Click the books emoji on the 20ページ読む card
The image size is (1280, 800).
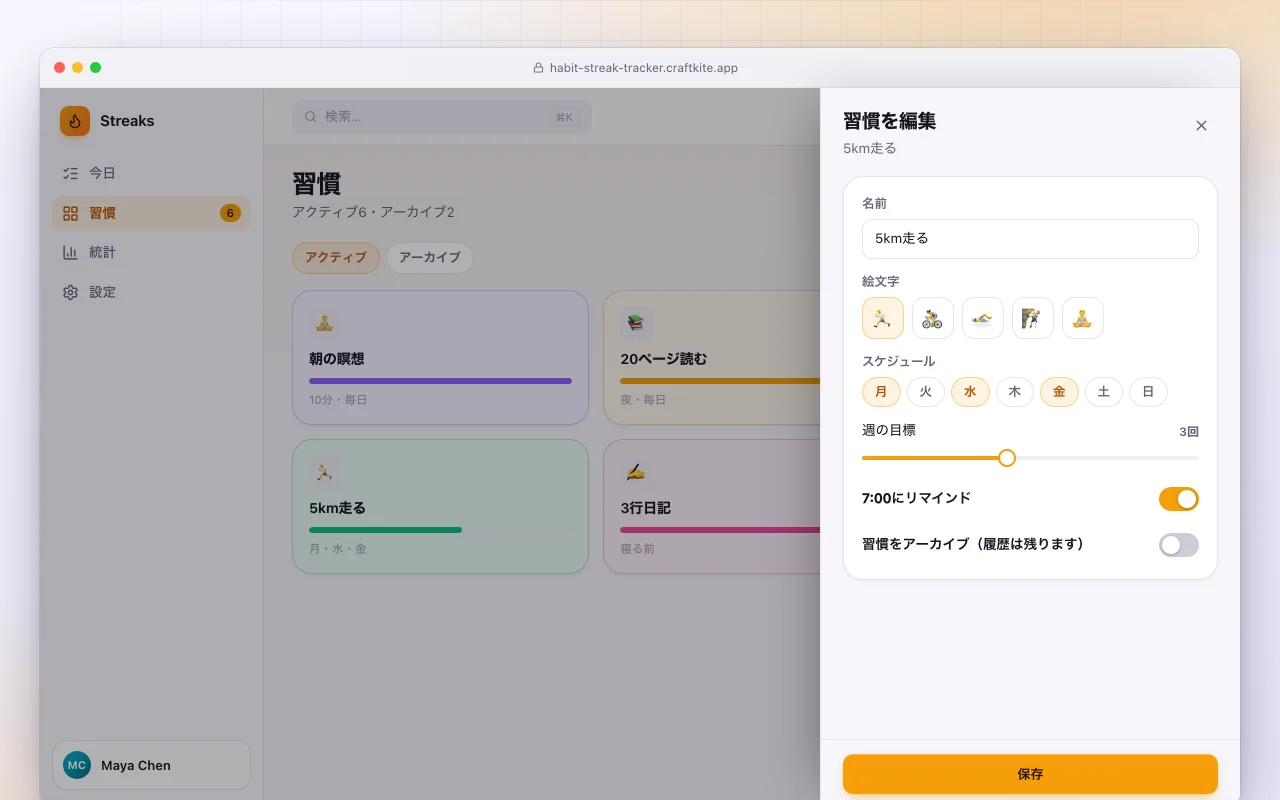(635, 323)
